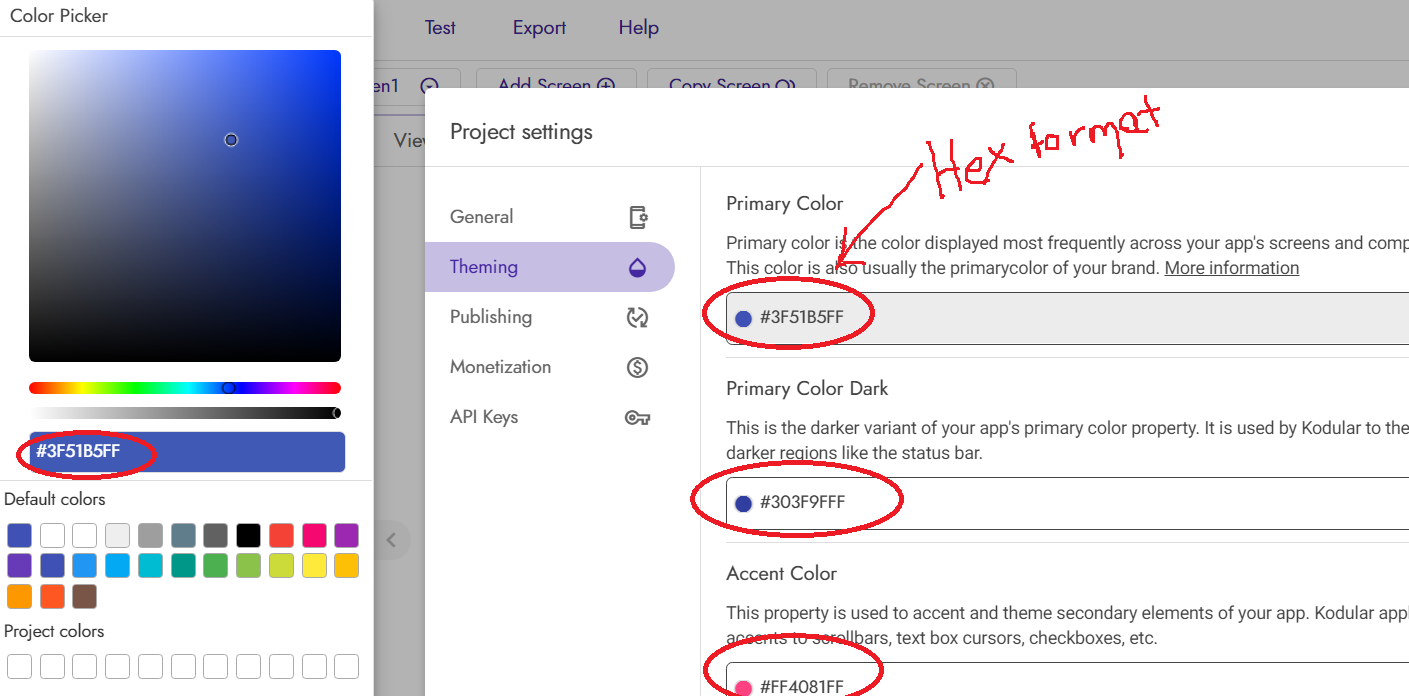Screen dimensions: 1409x696
Task: Select the brown default color swatch
Action: click(x=84, y=597)
